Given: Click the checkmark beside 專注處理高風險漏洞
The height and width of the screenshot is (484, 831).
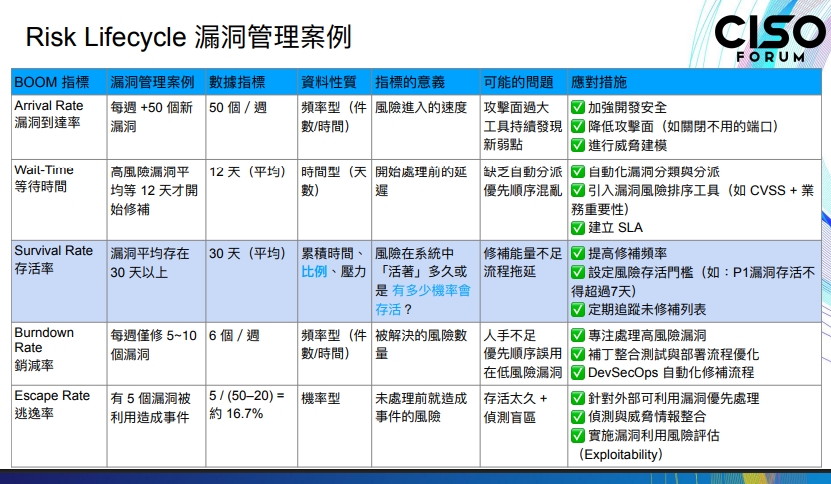Looking at the screenshot, I should 578,335.
